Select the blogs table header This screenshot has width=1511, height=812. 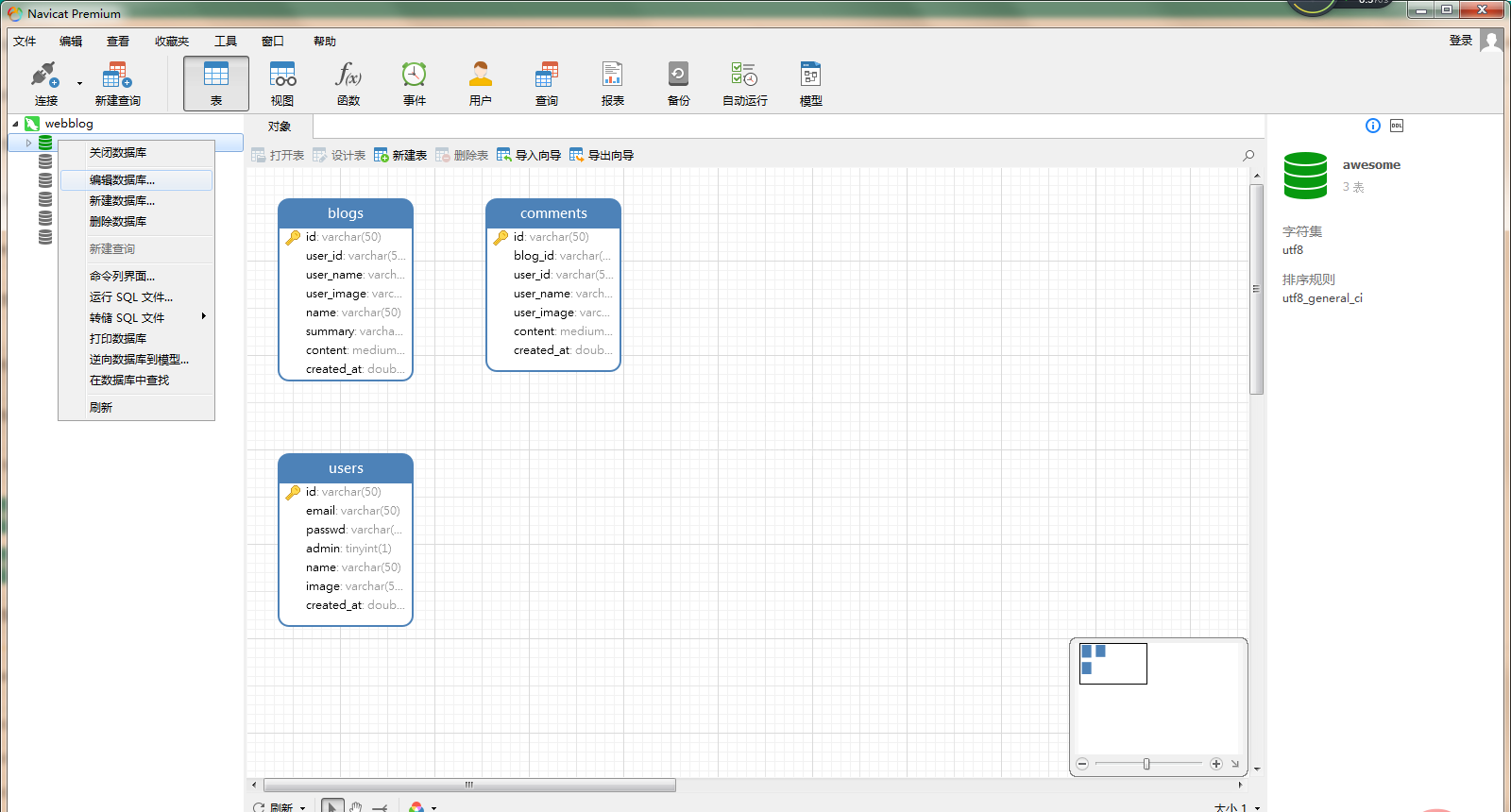(346, 213)
